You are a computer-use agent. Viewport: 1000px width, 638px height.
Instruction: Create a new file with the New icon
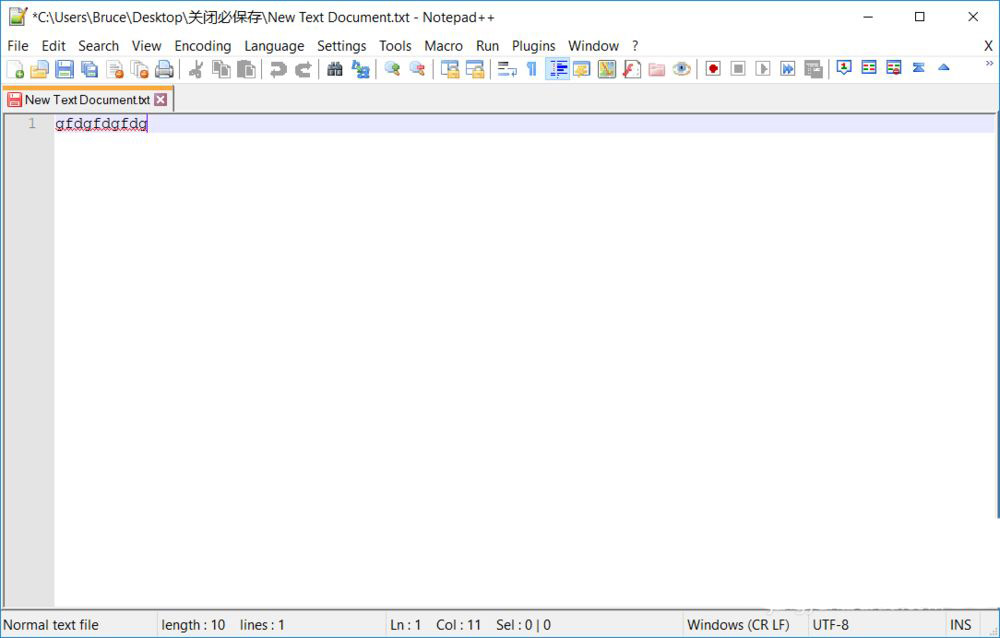tap(16, 69)
